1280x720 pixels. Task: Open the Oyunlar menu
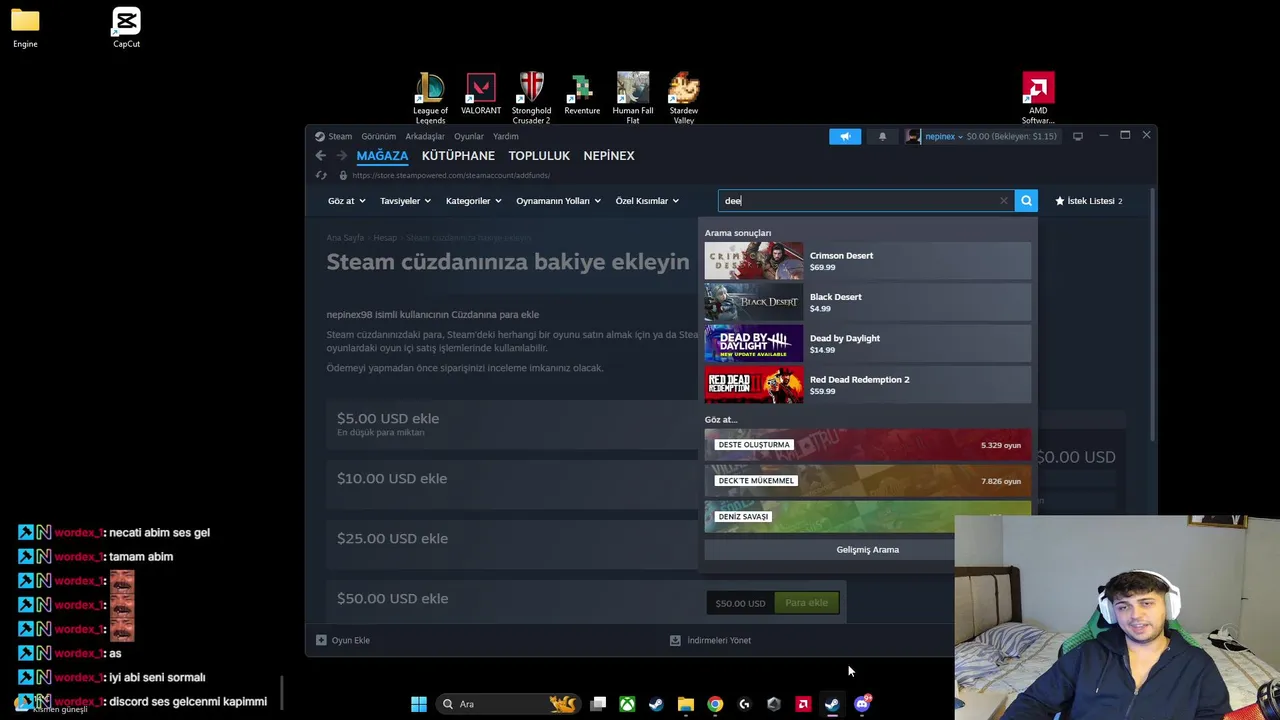coord(469,136)
